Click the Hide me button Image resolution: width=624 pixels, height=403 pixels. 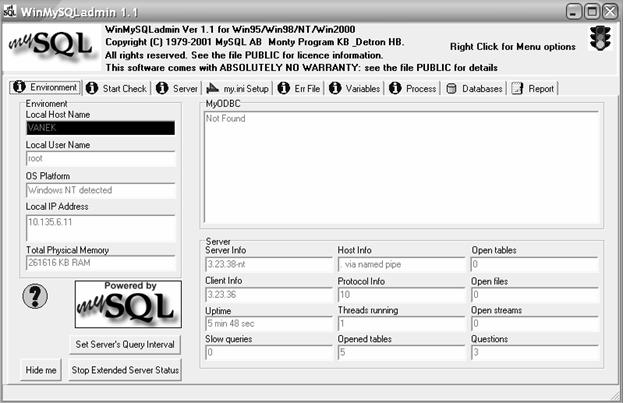pos(41,370)
